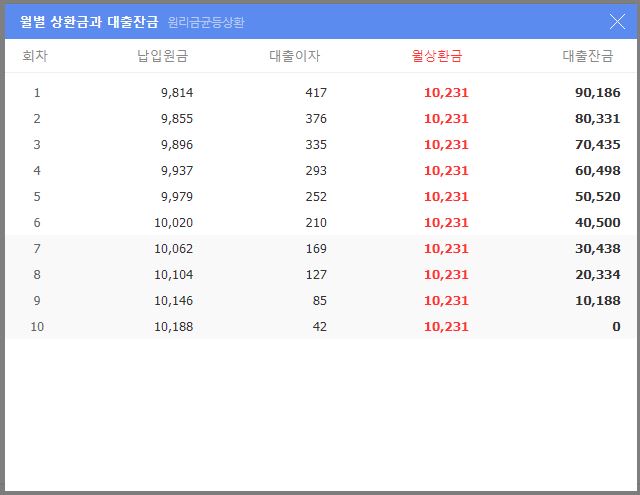Click the 대출이자 column header

pos(295,56)
